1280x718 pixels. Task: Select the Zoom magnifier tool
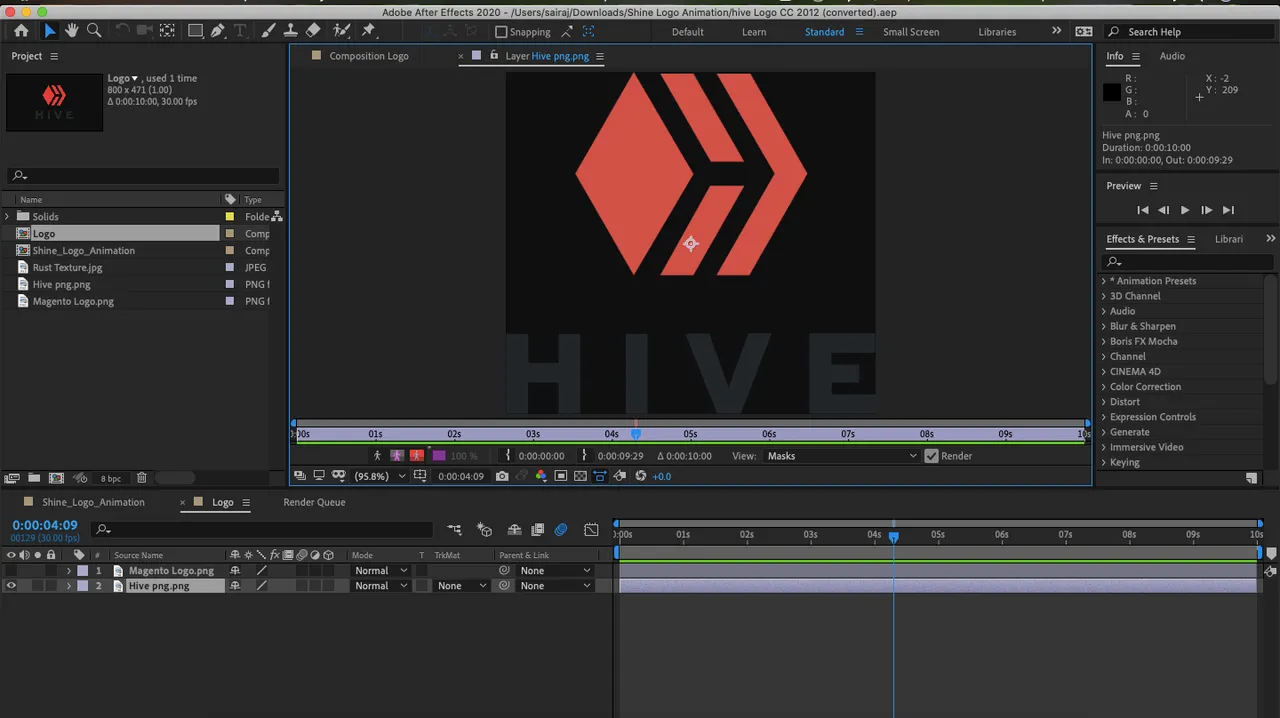tap(94, 31)
